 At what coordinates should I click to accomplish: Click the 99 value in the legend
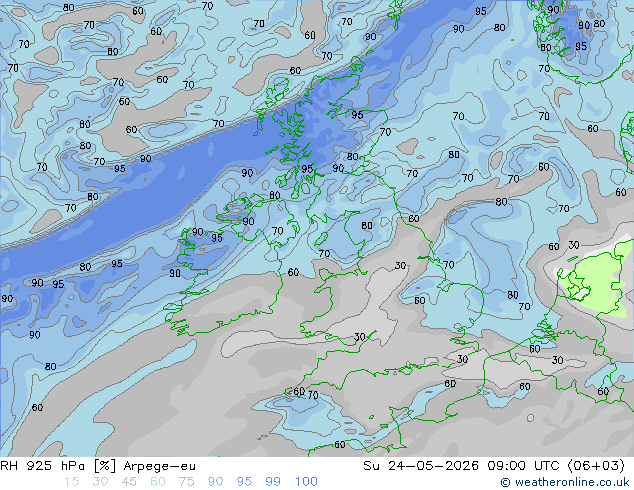click(273, 482)
